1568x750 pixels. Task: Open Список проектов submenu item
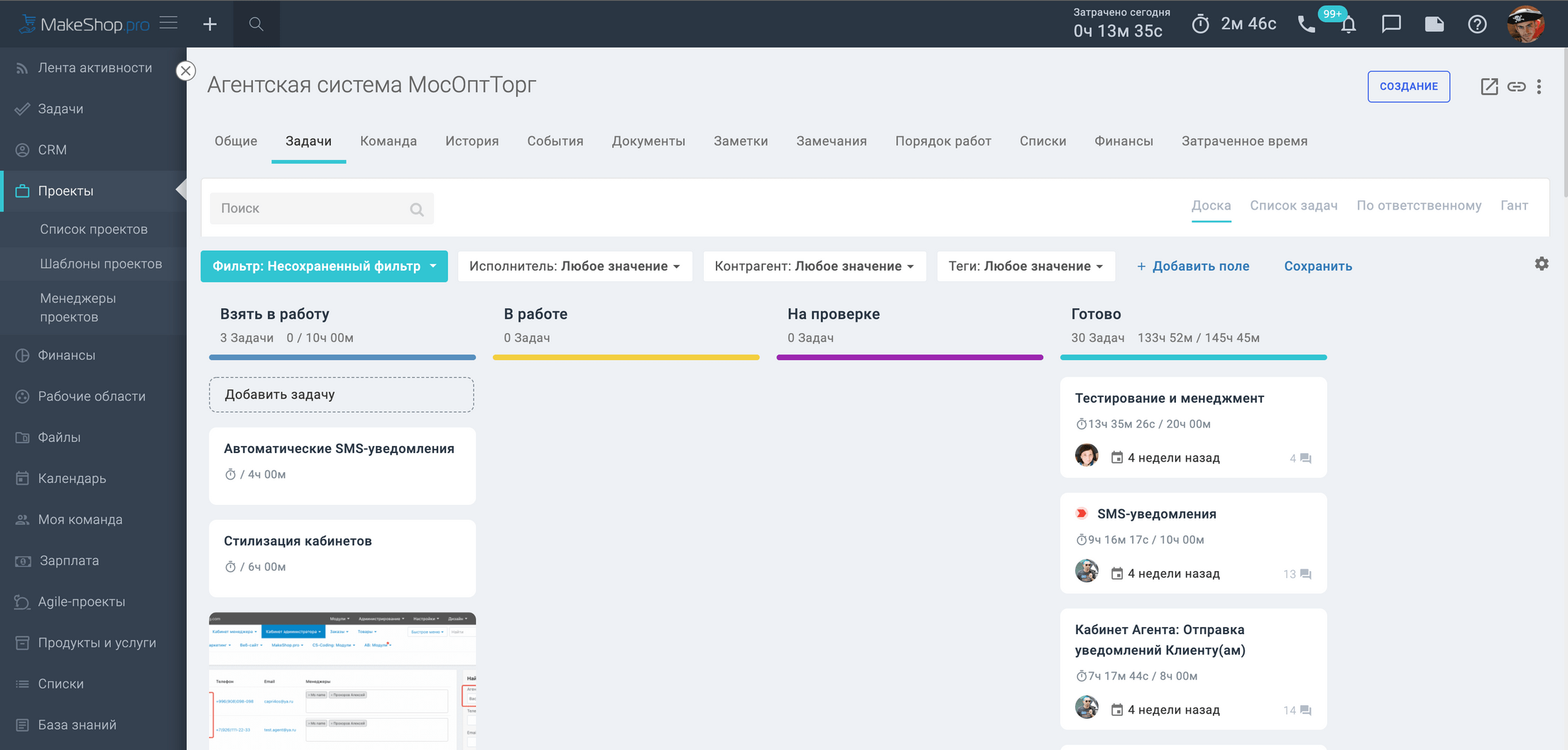point(94,229)
